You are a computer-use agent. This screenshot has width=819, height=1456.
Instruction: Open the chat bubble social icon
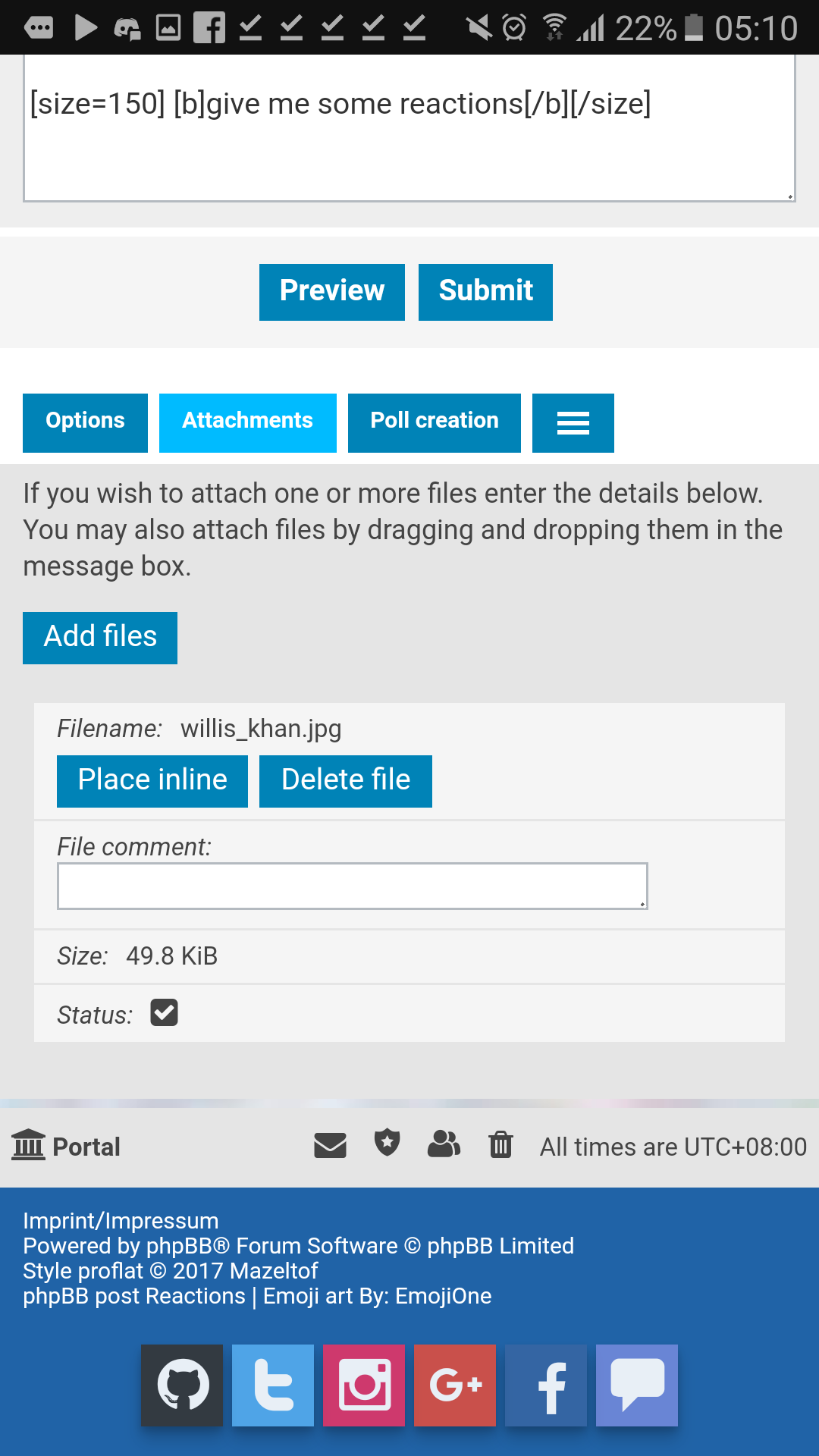(x=637, y=1385)
